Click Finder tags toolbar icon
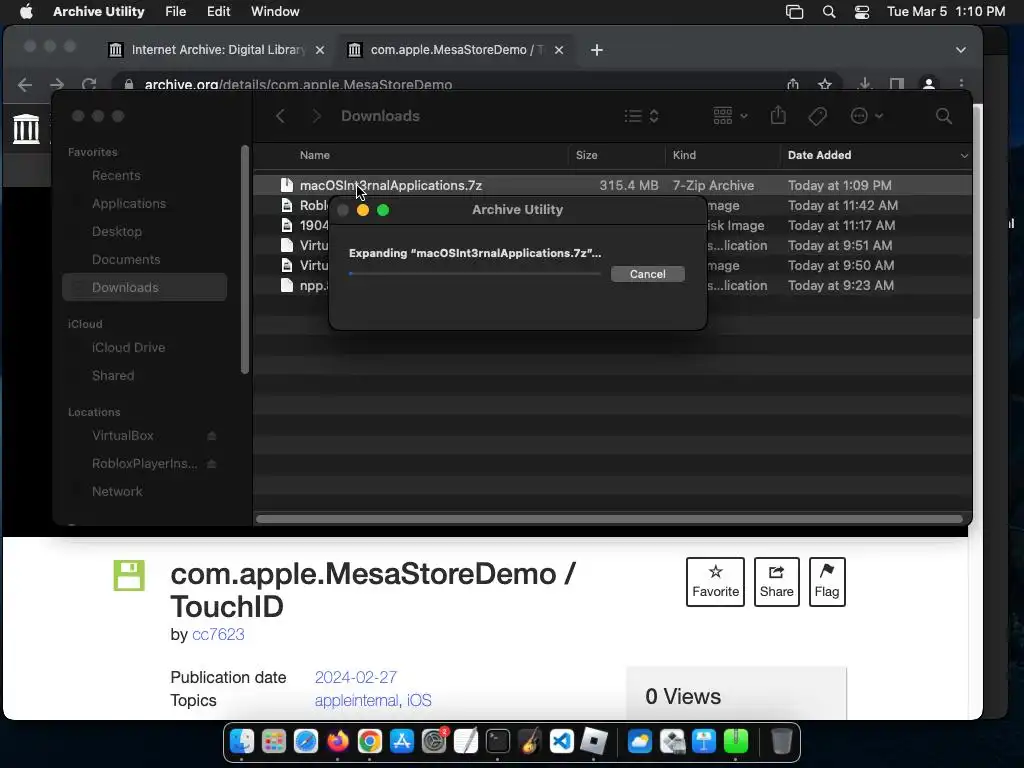This screenshot has width=1024, height=768. point(817,116)
